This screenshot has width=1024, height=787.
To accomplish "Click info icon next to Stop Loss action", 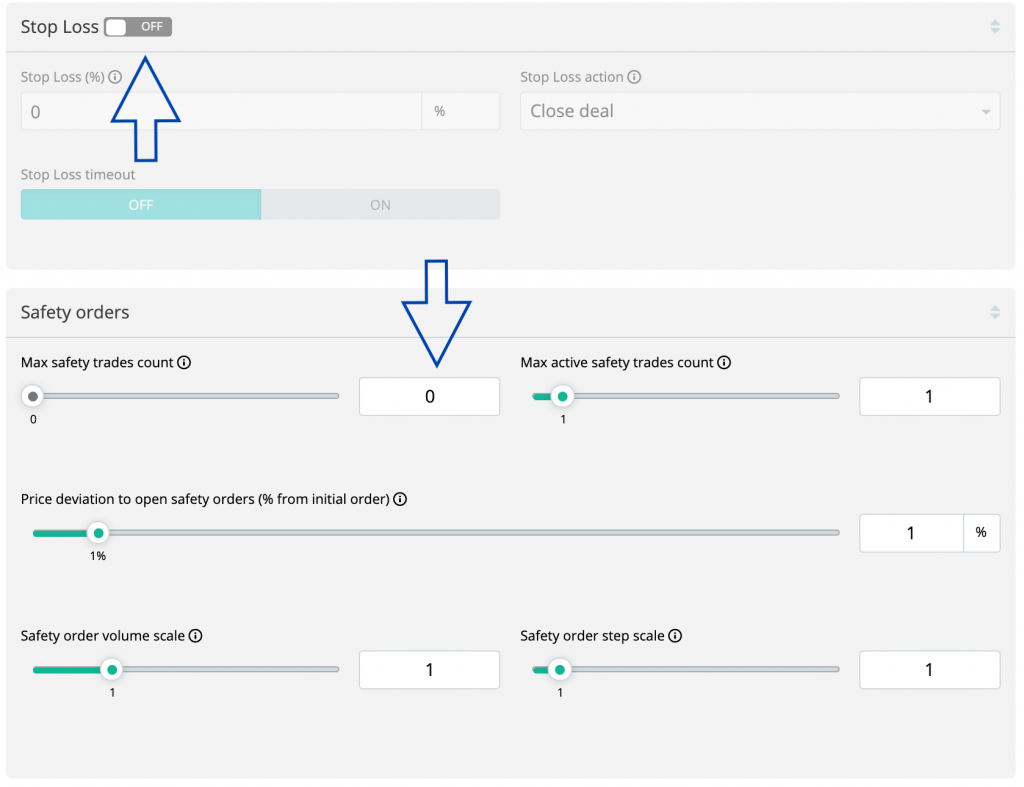I will pyautogui.click(x=634, y=77).
